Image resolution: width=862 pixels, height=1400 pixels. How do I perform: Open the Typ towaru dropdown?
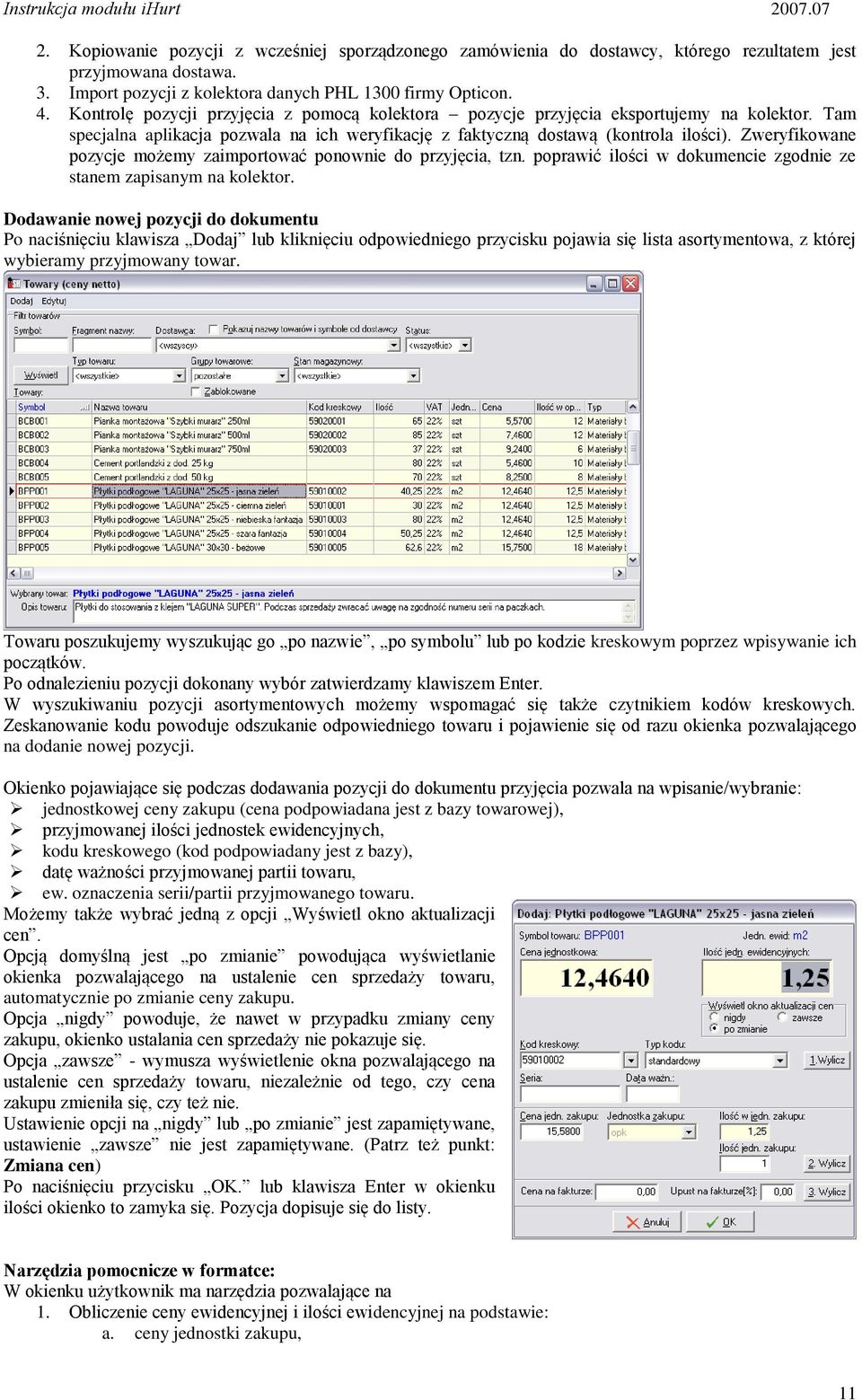tap(128, 375)
